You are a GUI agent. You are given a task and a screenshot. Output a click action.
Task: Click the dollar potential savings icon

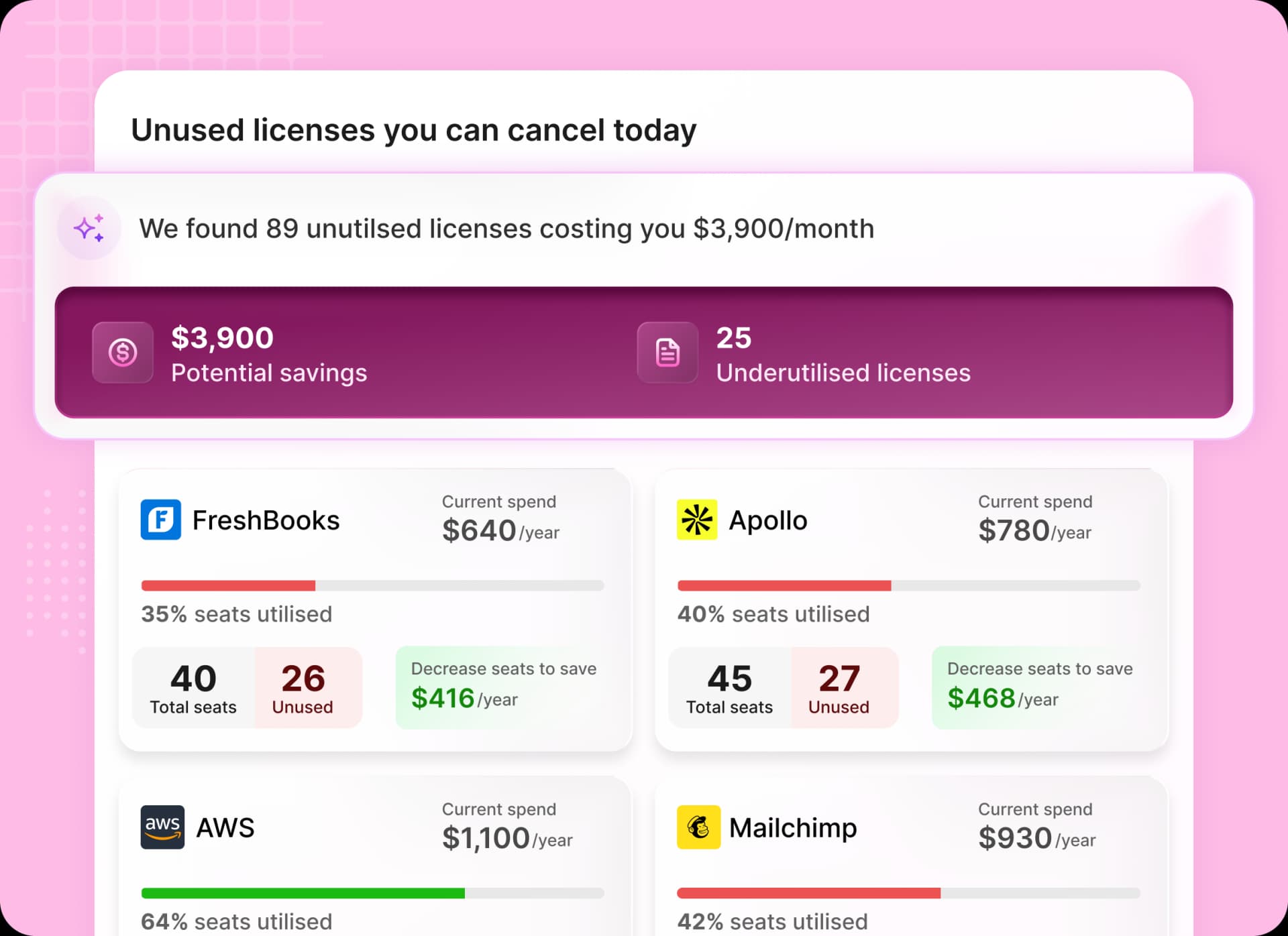click(x=123, y=352)
